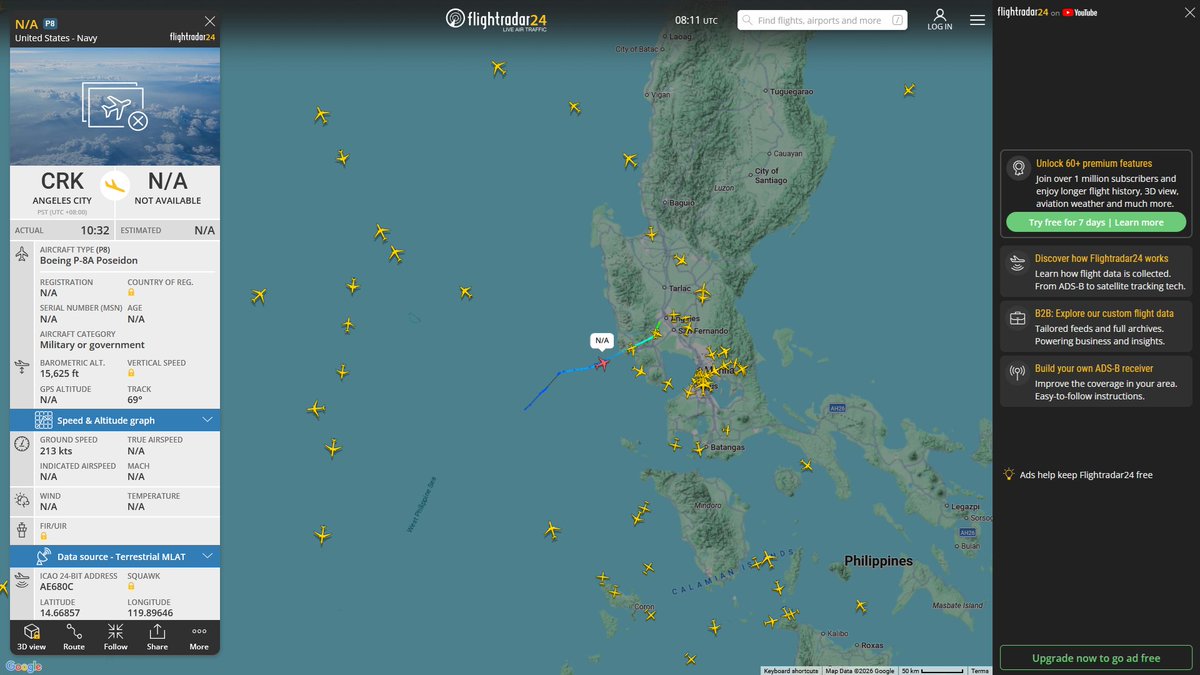Open Unlock 60+ premium features link
The image size is (1200, 675).
pos(1094,163)
